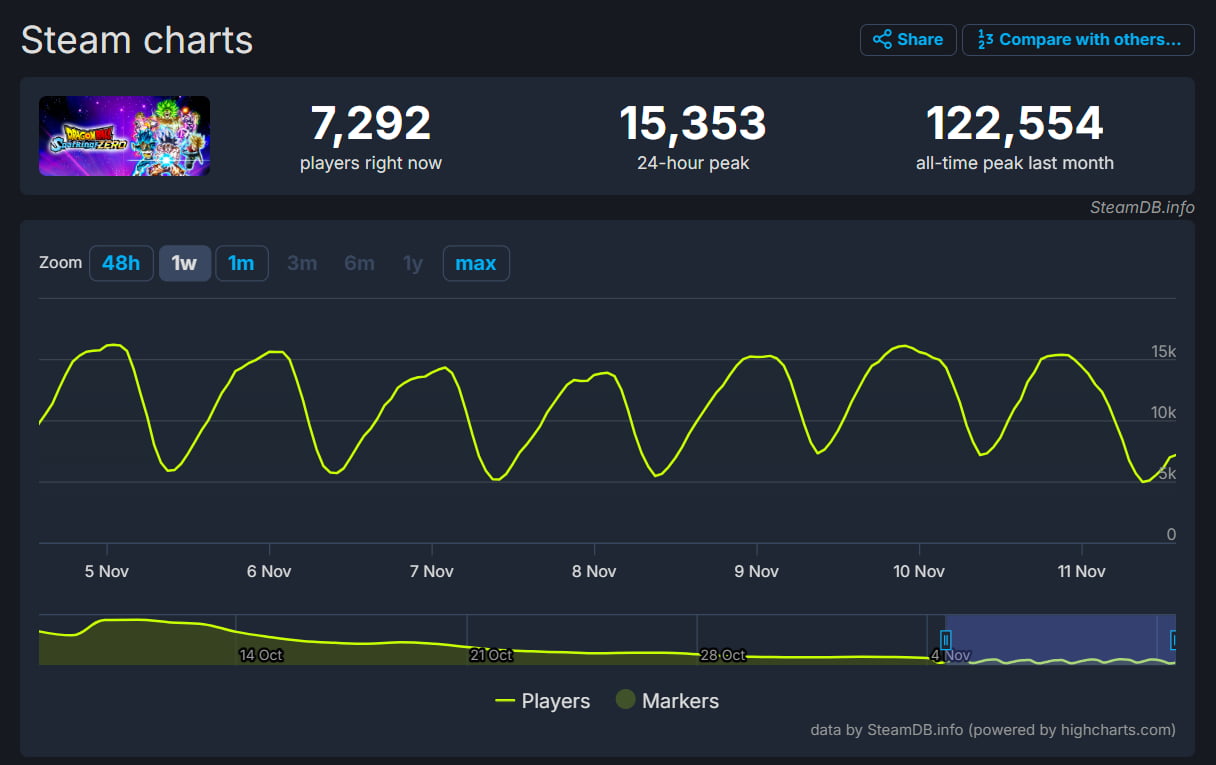
Task: Click the compare icon beside Compare with others
Action: 985,40
